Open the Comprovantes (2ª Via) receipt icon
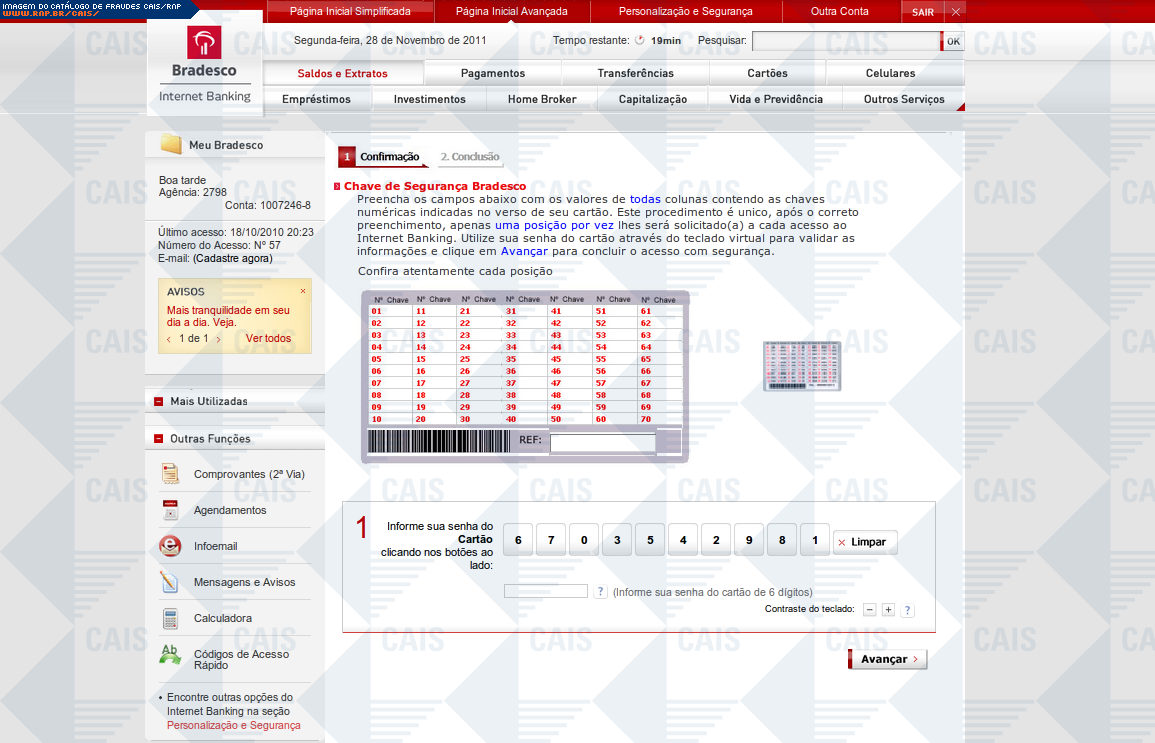The image size is (1155, 743). coord(170,474)
